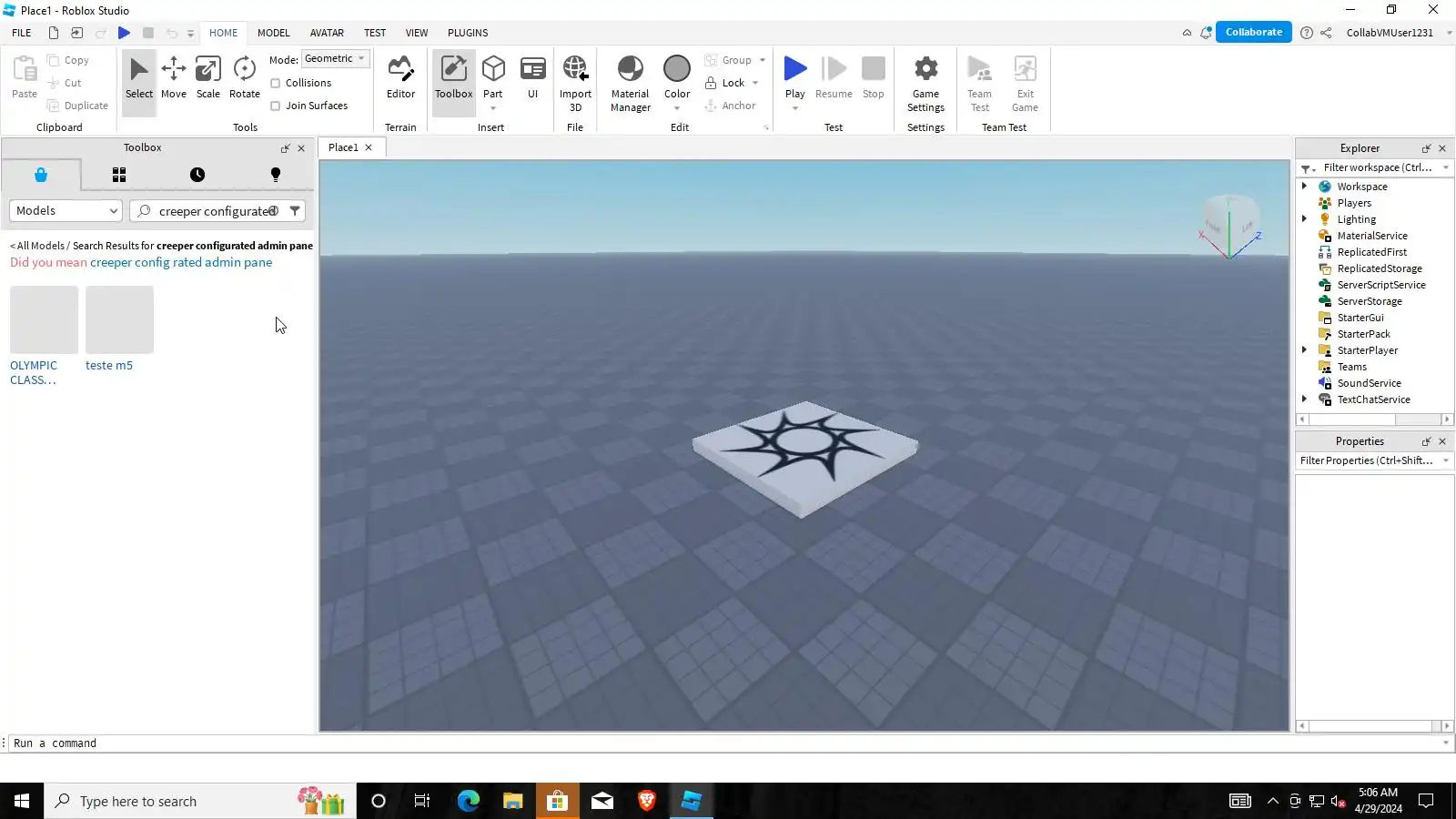Select the OLYMPIC CLASS model thumbnail
1456x819 pixels.
click(44, 319)
